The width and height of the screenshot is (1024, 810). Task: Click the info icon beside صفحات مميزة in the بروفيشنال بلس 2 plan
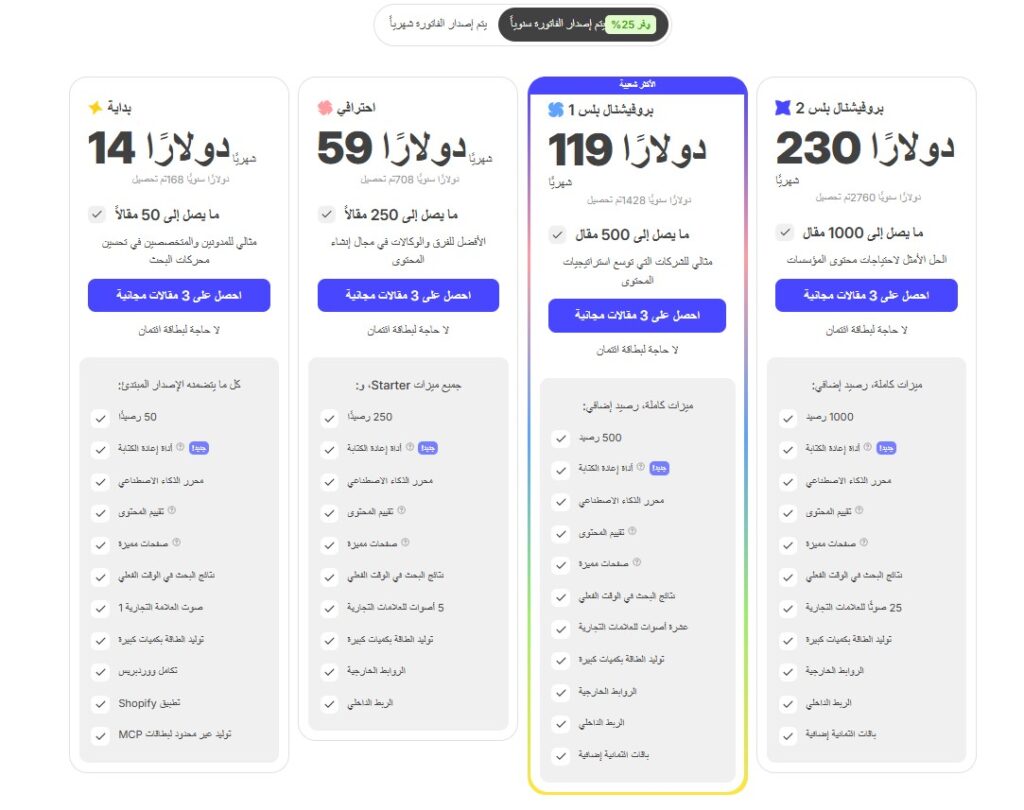point(863,542)
